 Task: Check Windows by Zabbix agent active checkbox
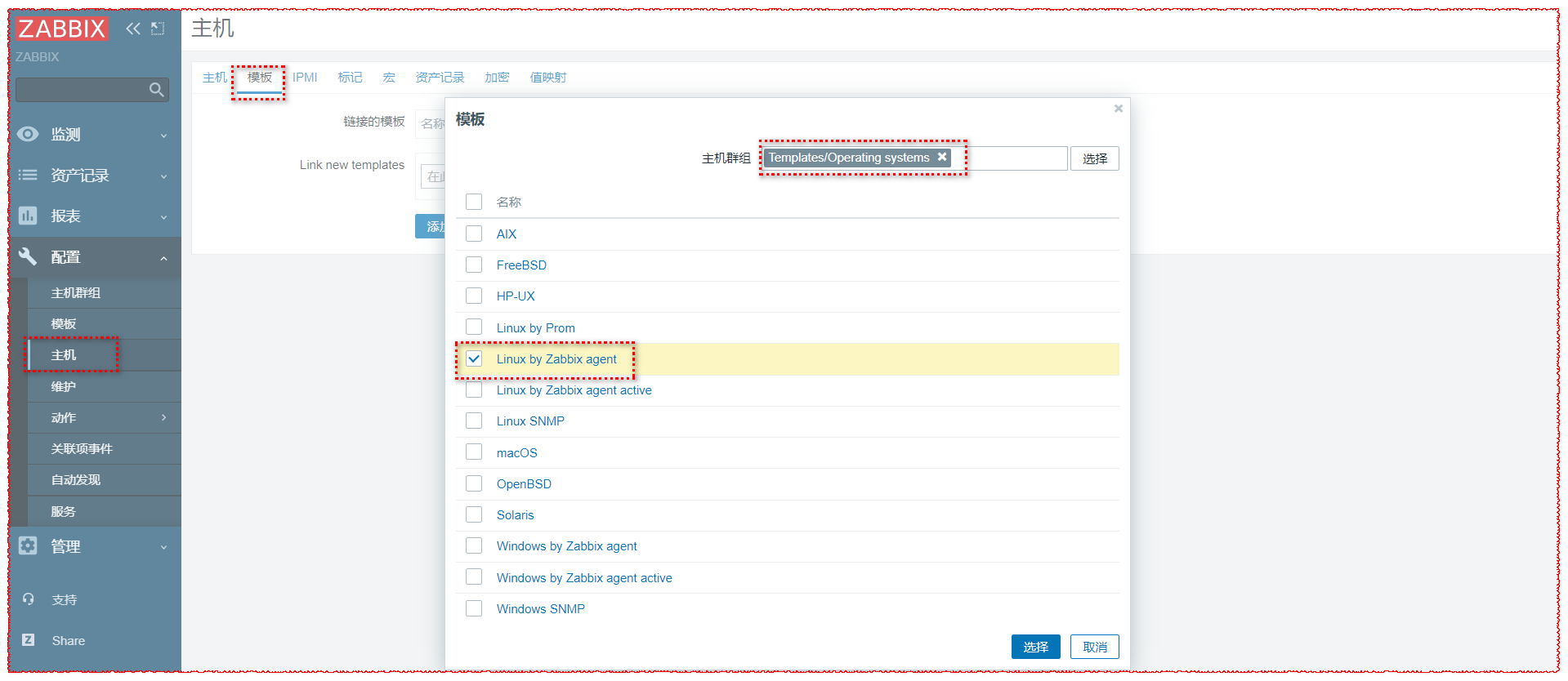pyautogui.click(x=474, y=577)
